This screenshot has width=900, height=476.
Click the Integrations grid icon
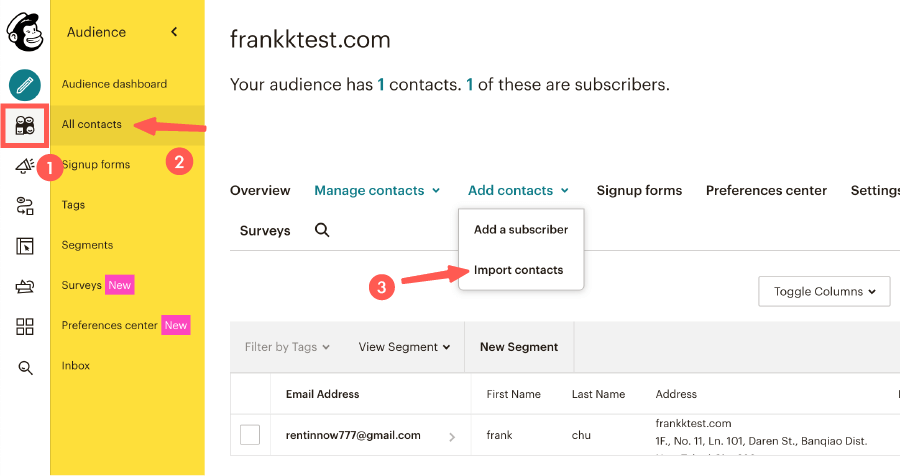[25, 326]
